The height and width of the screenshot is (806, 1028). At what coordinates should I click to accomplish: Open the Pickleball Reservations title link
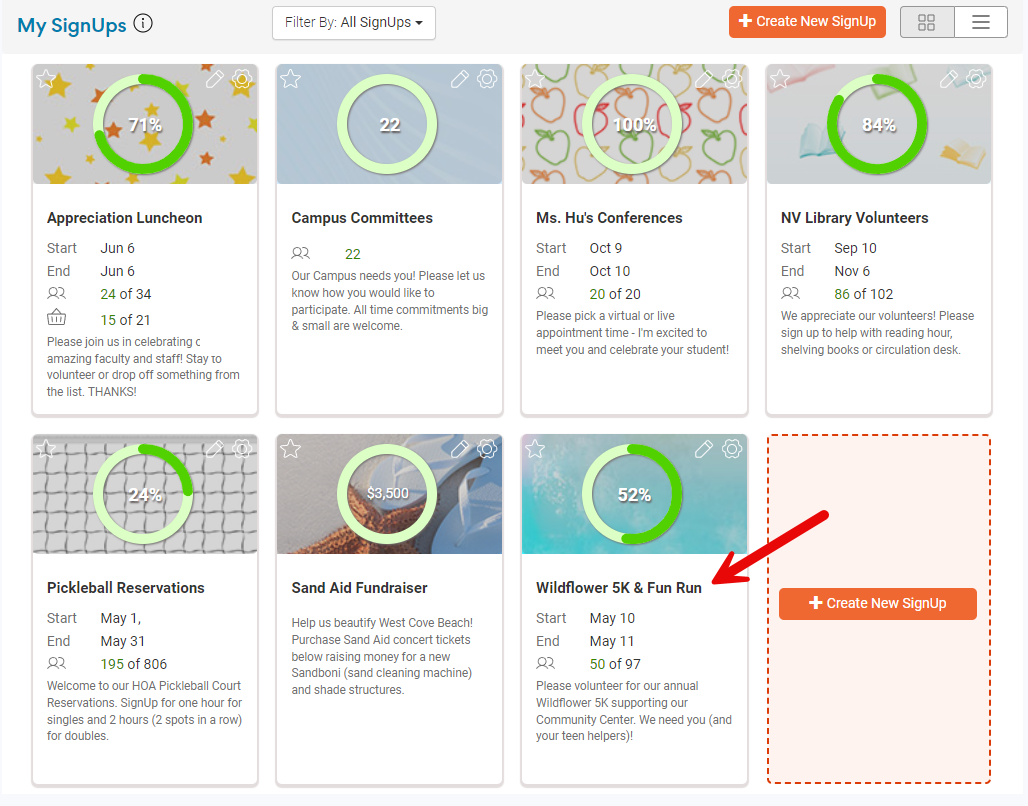coord(125,588)
